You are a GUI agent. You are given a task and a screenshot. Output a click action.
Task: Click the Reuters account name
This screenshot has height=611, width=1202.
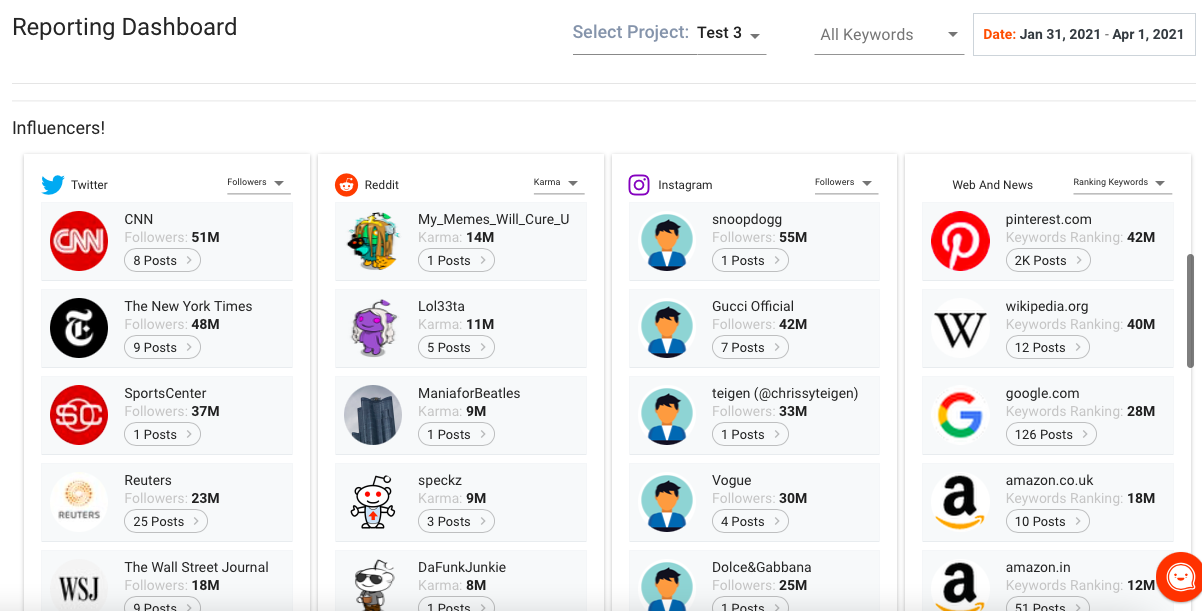[x=148, y=480]
